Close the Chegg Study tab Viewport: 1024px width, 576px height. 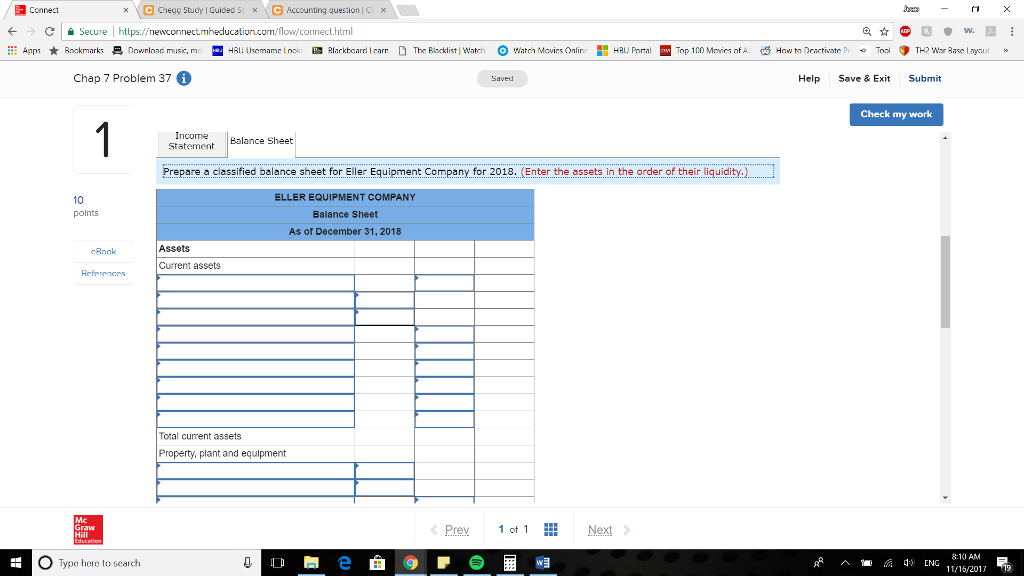click(x=255, y=10)
